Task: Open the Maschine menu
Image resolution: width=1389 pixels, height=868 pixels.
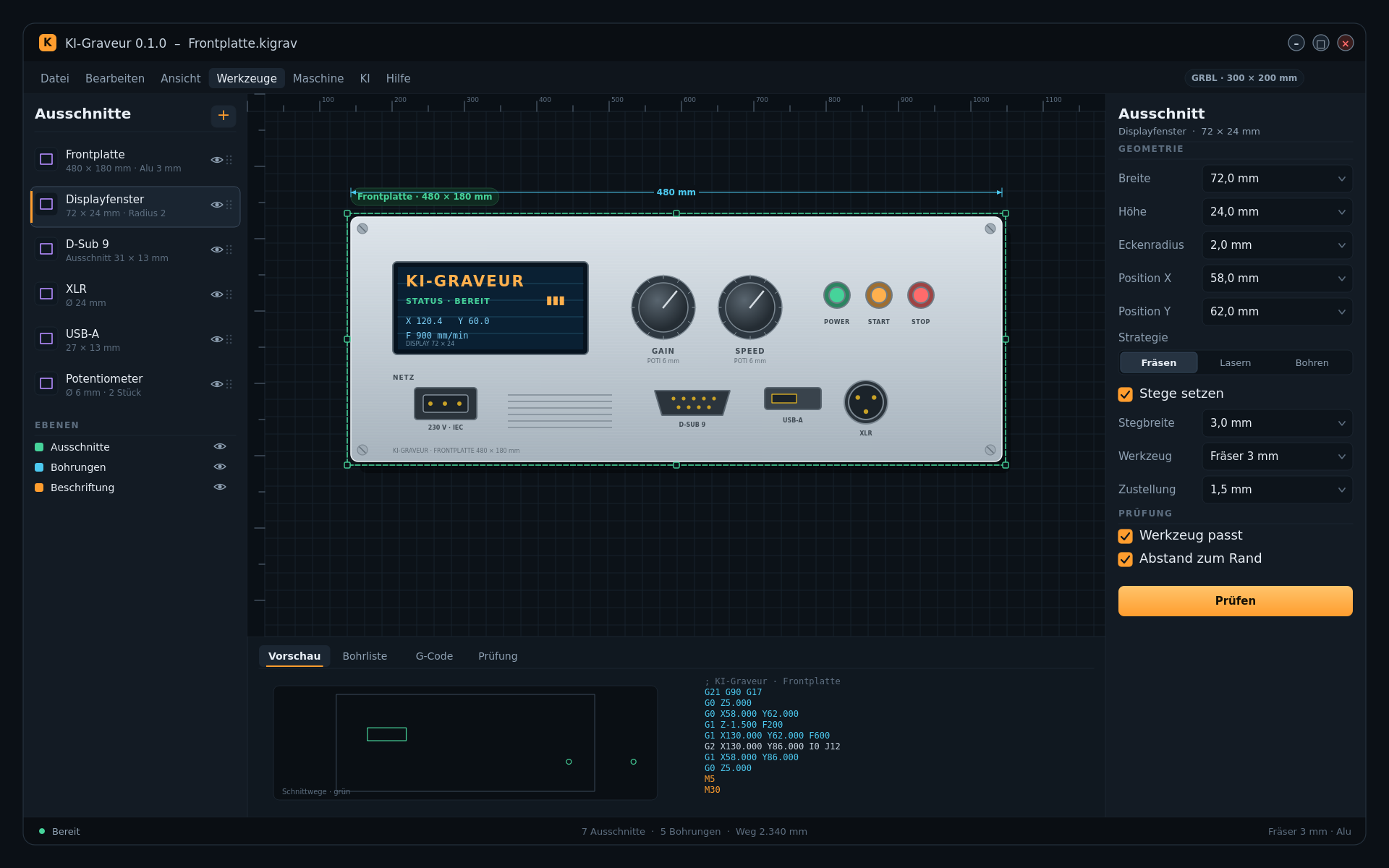Action: pos(318,78)
